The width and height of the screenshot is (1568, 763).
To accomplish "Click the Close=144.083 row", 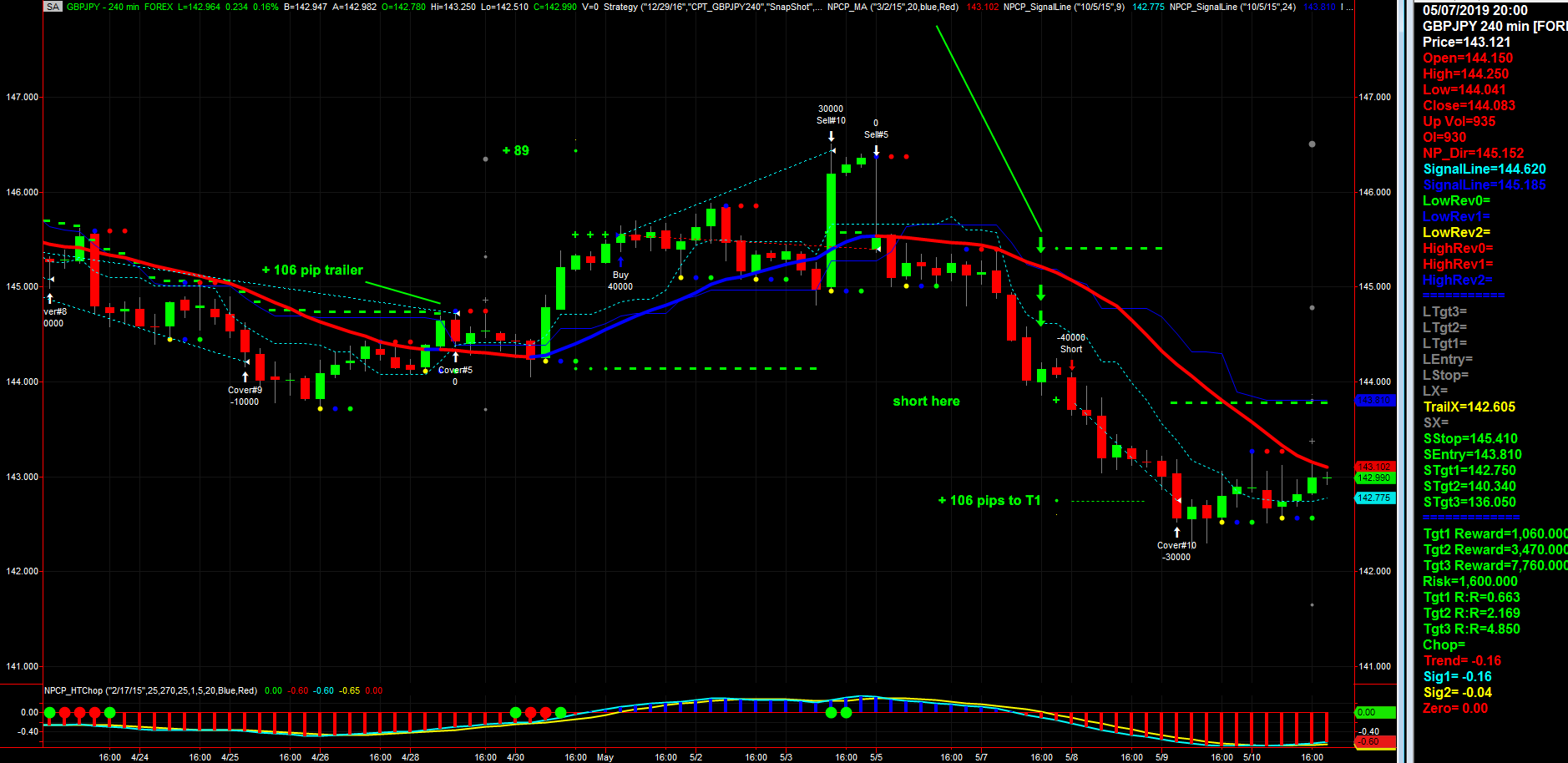I will pyautogui.click(x=1469, y=105).
